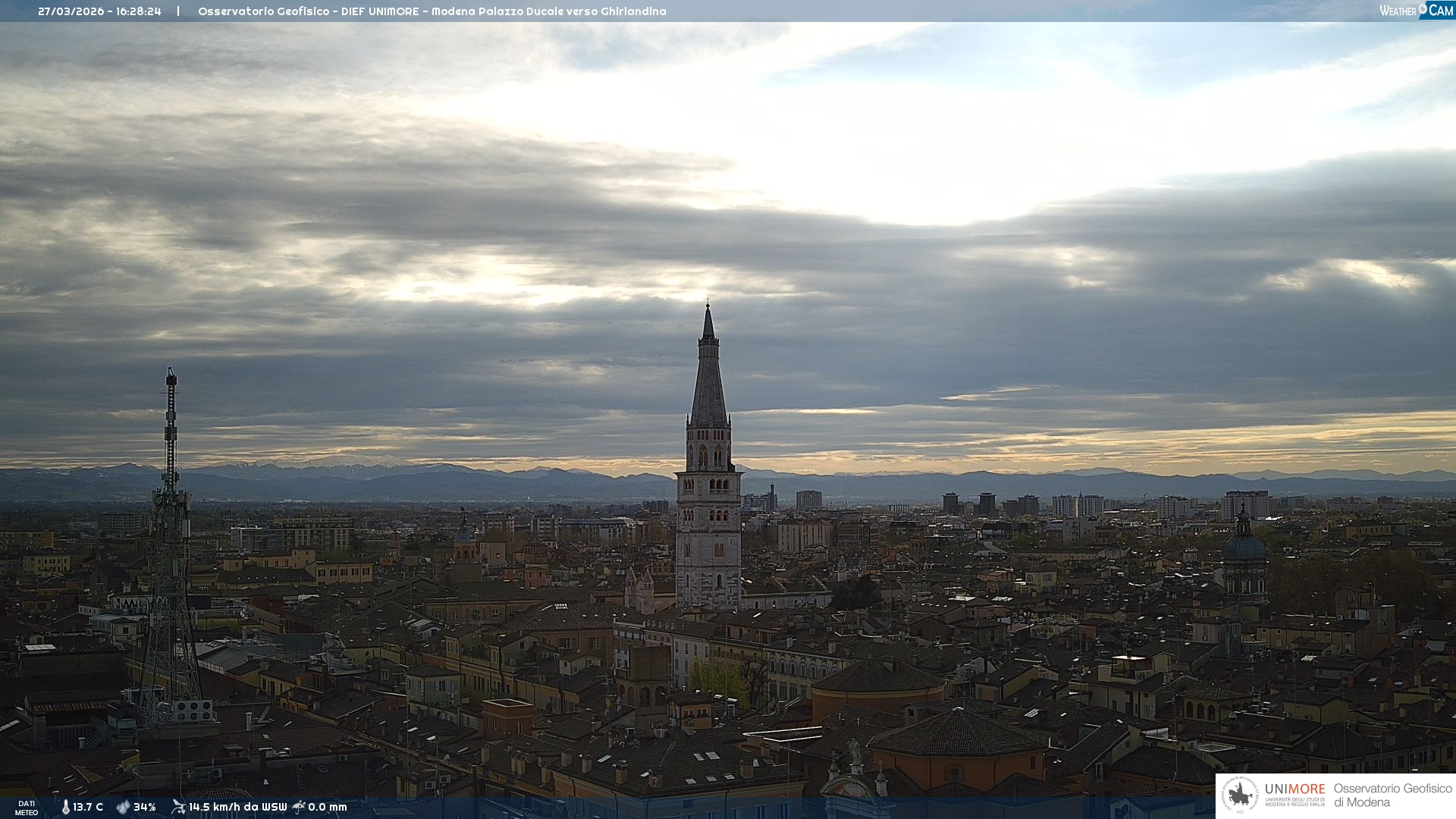Click the rain umbrella precipitation icon
1456x819 pixels.
tap(299, 807)
